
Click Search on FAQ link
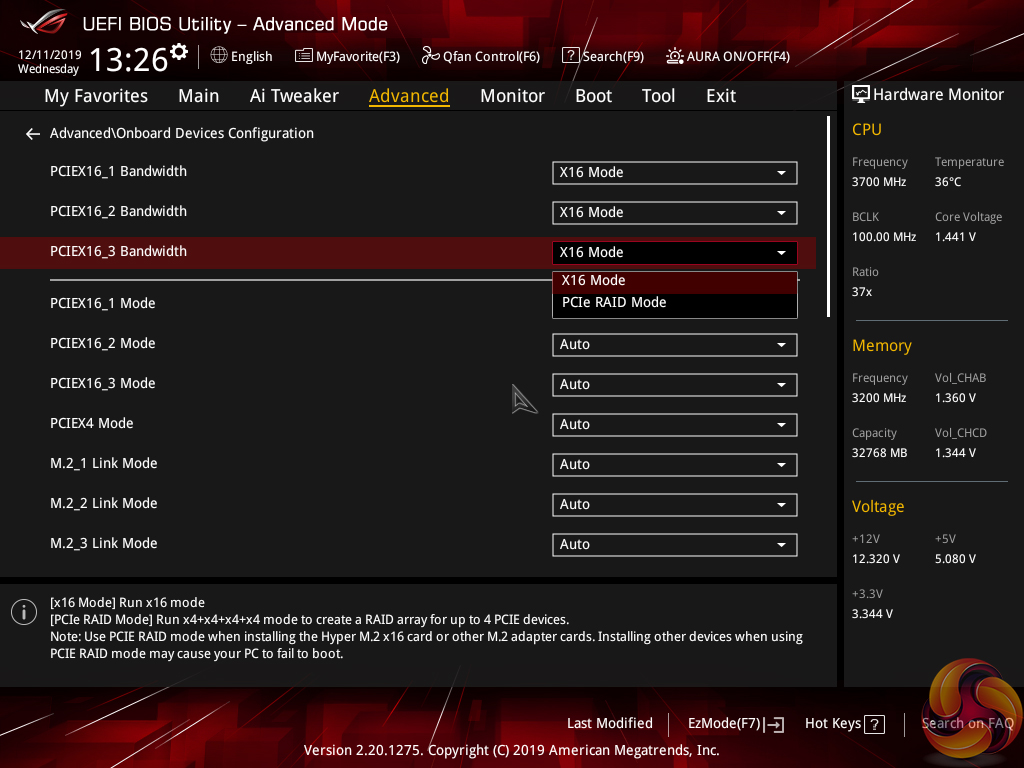coord(968,724)
